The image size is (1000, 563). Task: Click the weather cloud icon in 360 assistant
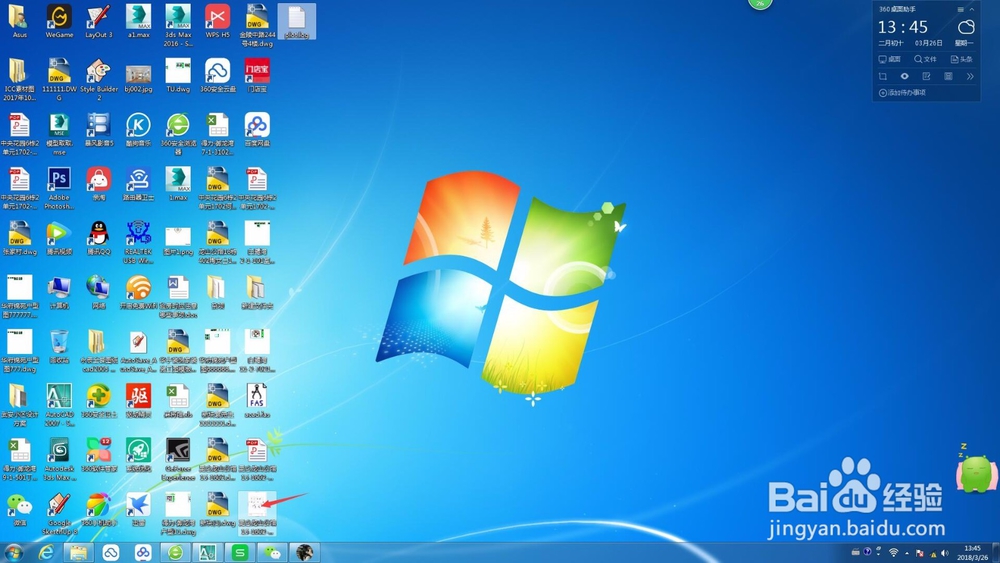[x=966, y=27]
